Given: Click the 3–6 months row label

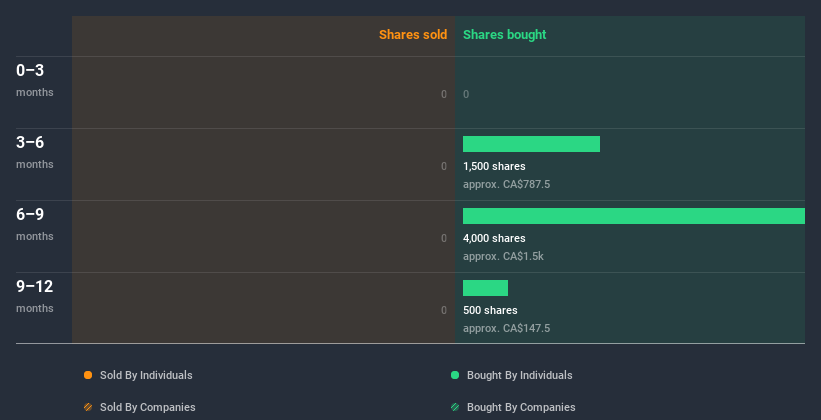Looking at the screenshot, I should point(35,152).
